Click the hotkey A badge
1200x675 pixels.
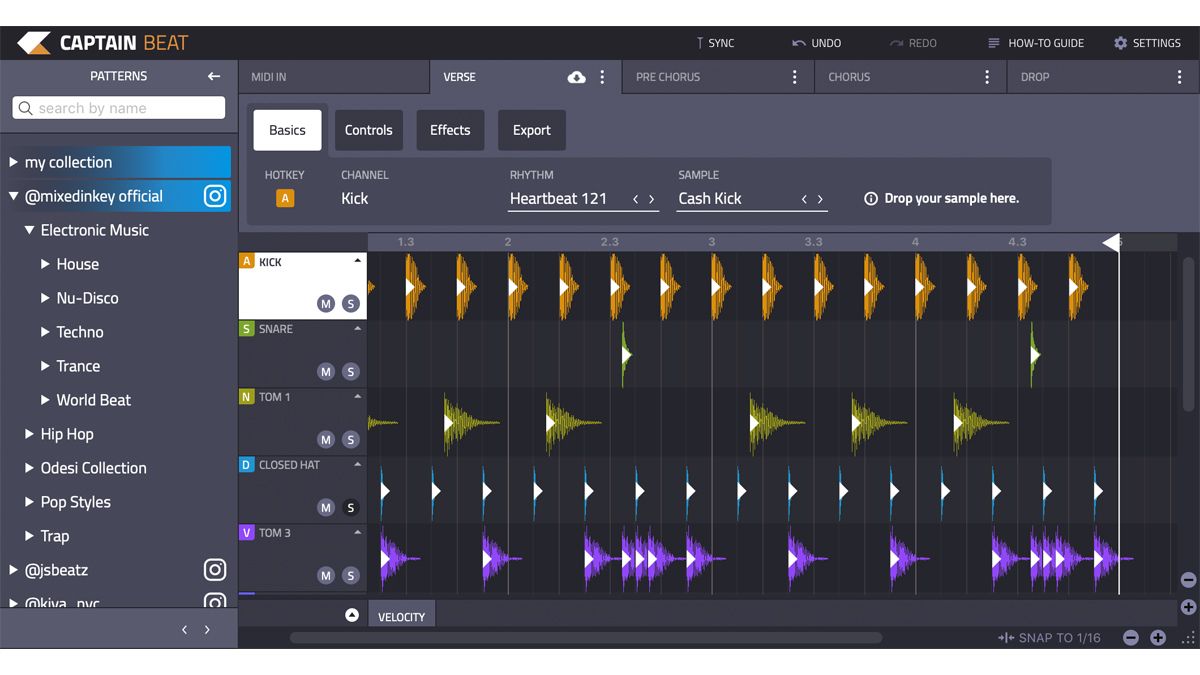(285, 198)
